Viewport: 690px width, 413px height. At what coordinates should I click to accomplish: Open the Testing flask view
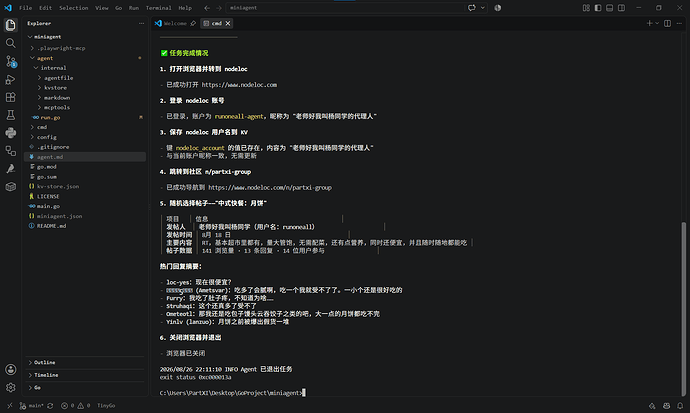[11, 115]
